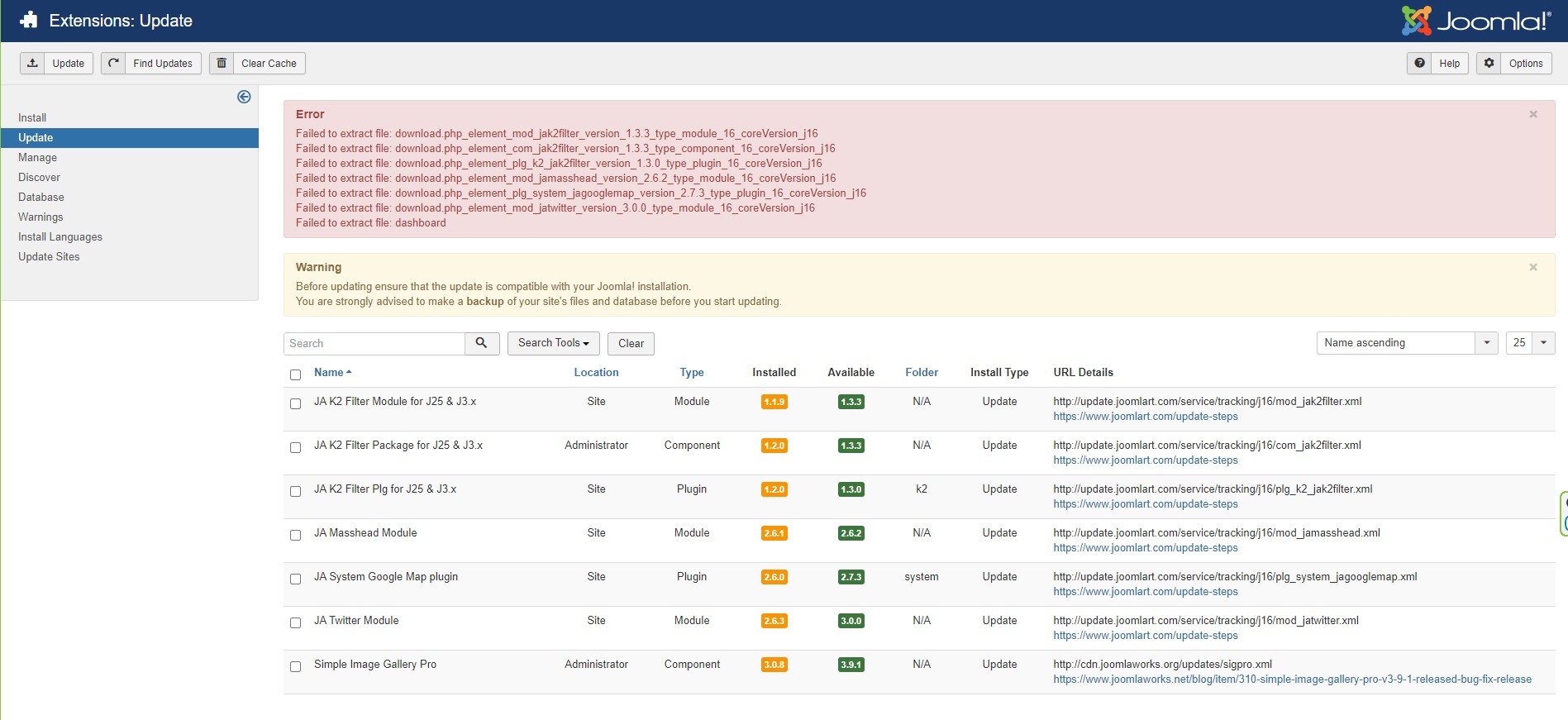
Task: Check the JA Masshead Module checkbox
Action: click(295, 536)
